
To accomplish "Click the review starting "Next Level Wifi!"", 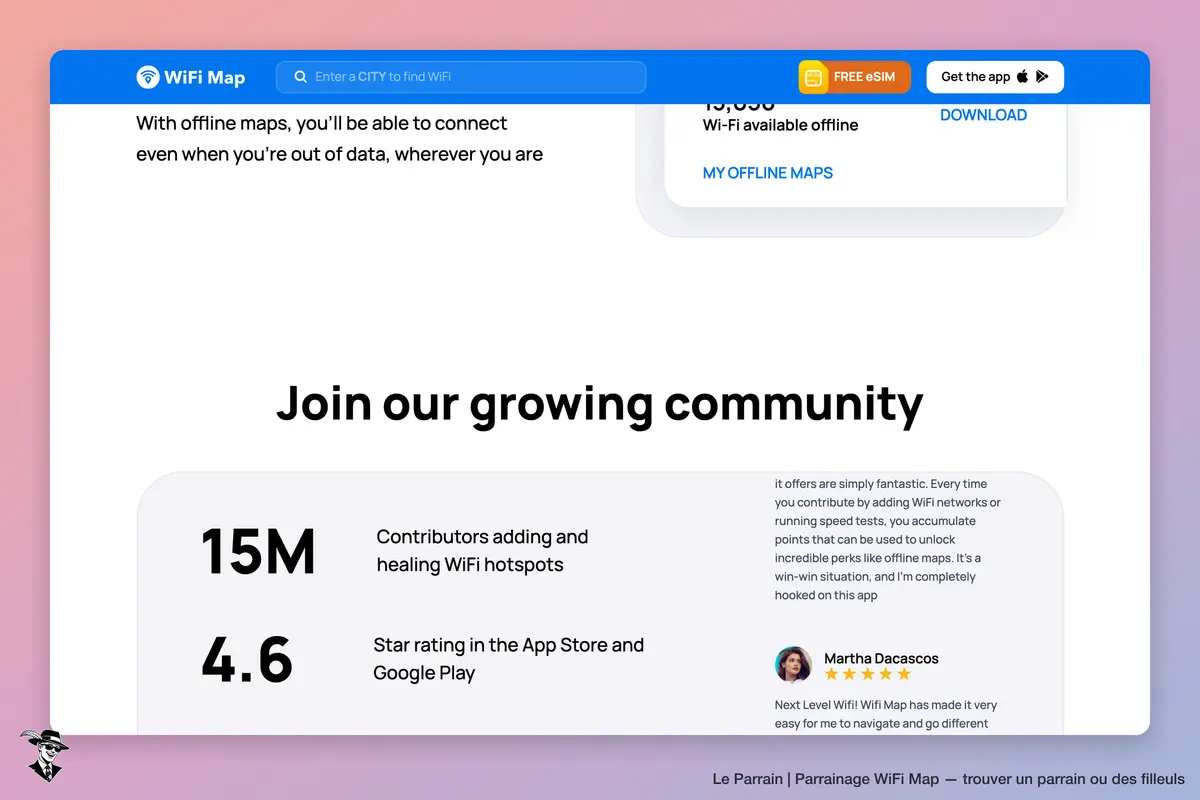I will pos(886,714).
